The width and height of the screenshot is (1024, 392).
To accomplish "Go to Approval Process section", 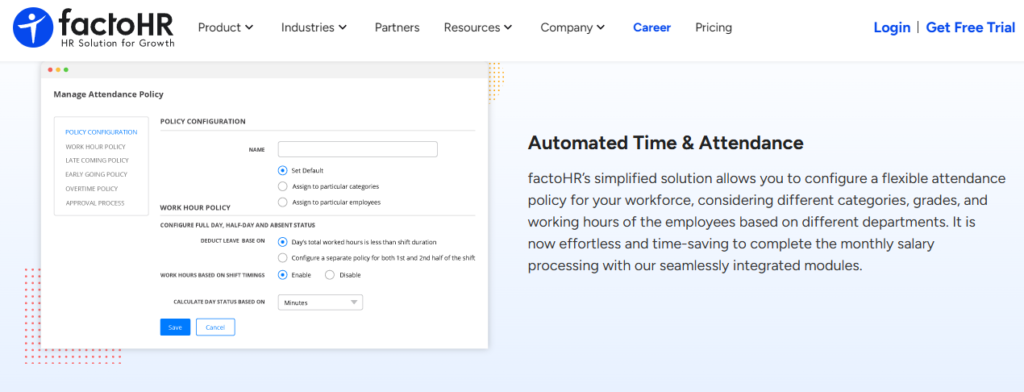I will point(95,203).
